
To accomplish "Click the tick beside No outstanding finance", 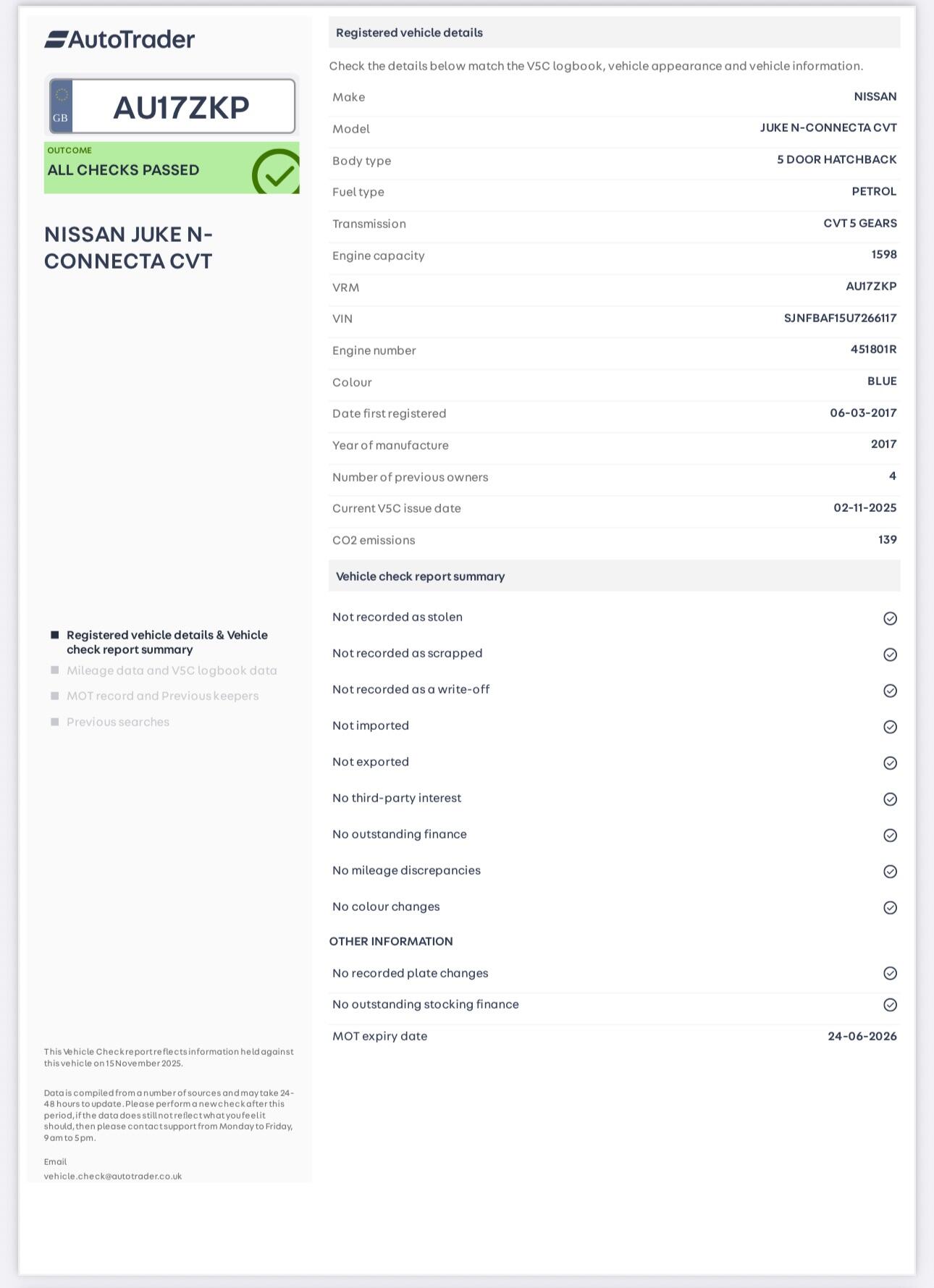I will click(890, 835).
